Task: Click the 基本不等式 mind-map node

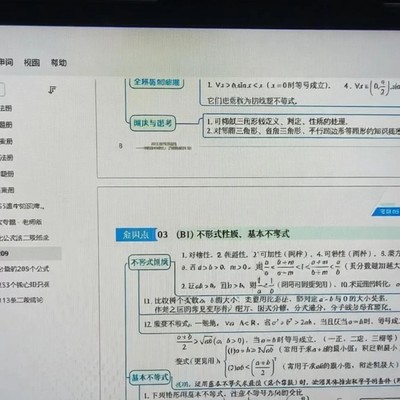Action: click(150, 378)
